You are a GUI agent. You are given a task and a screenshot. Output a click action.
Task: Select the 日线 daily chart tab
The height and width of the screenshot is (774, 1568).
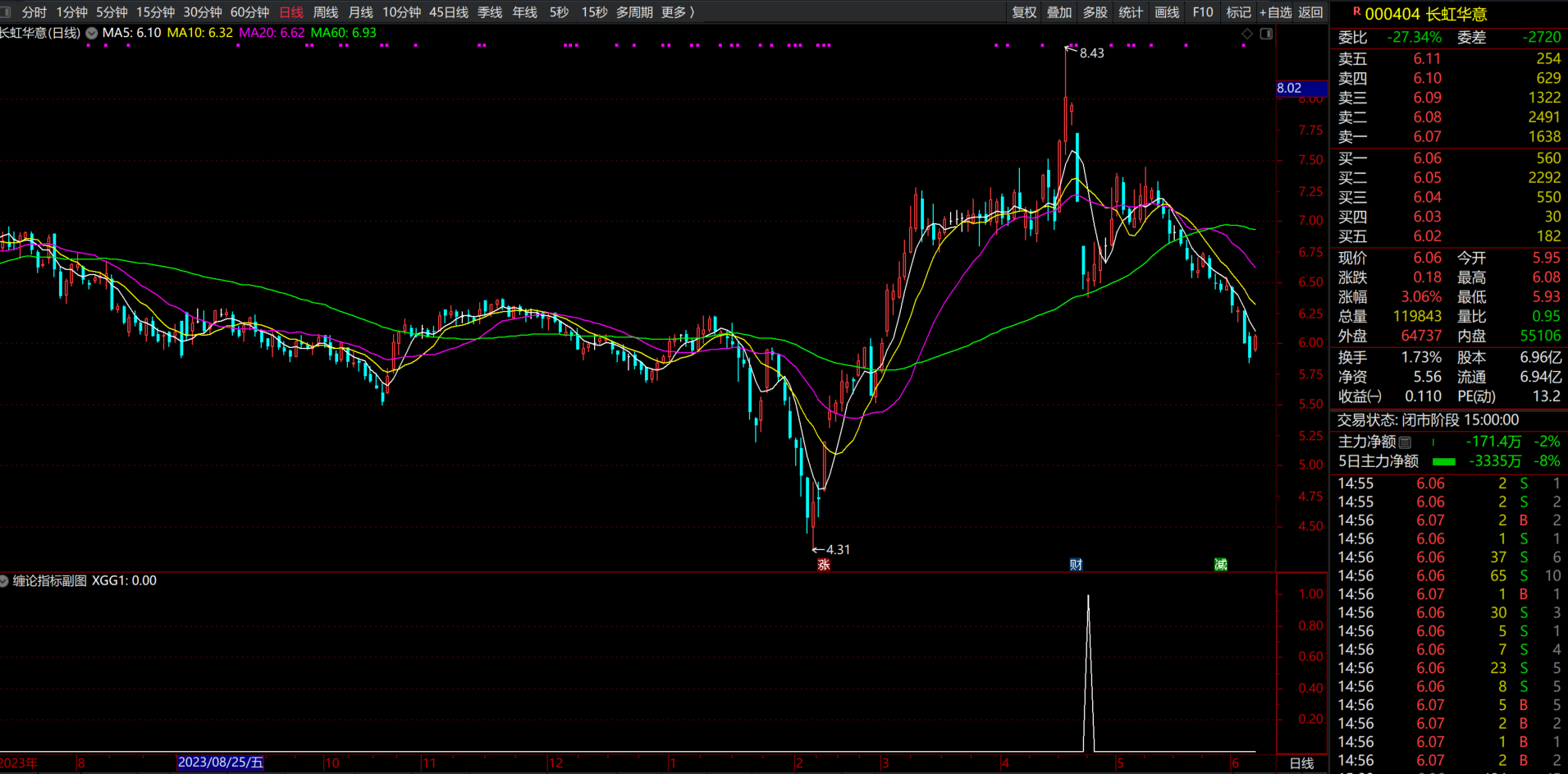tap(291, 12)
